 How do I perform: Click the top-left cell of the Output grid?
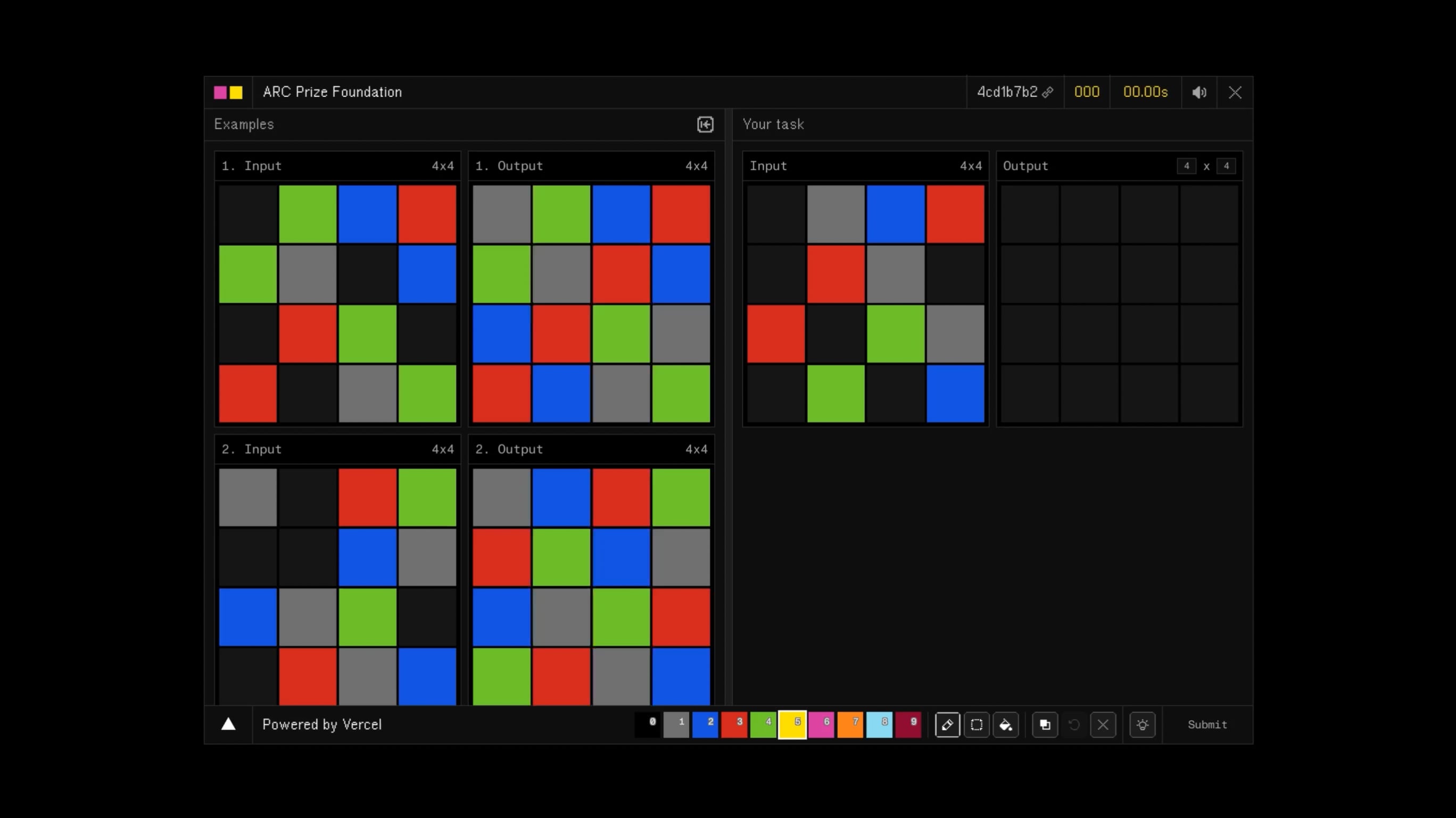pyautogui.click(x=1030, y=215)
